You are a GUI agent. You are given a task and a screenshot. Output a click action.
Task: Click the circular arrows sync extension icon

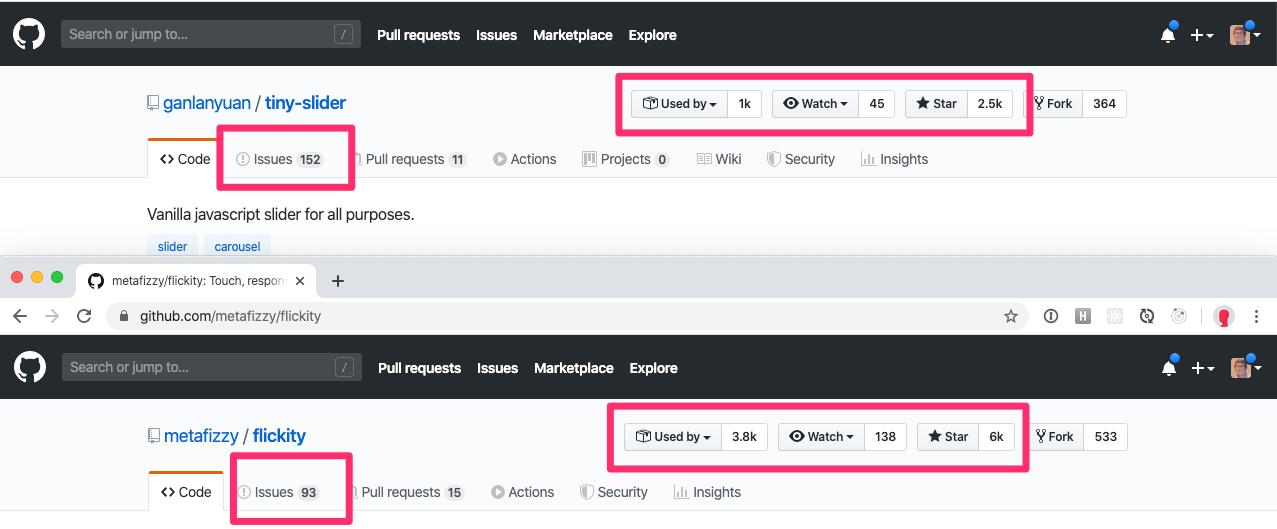point(1147,316)
